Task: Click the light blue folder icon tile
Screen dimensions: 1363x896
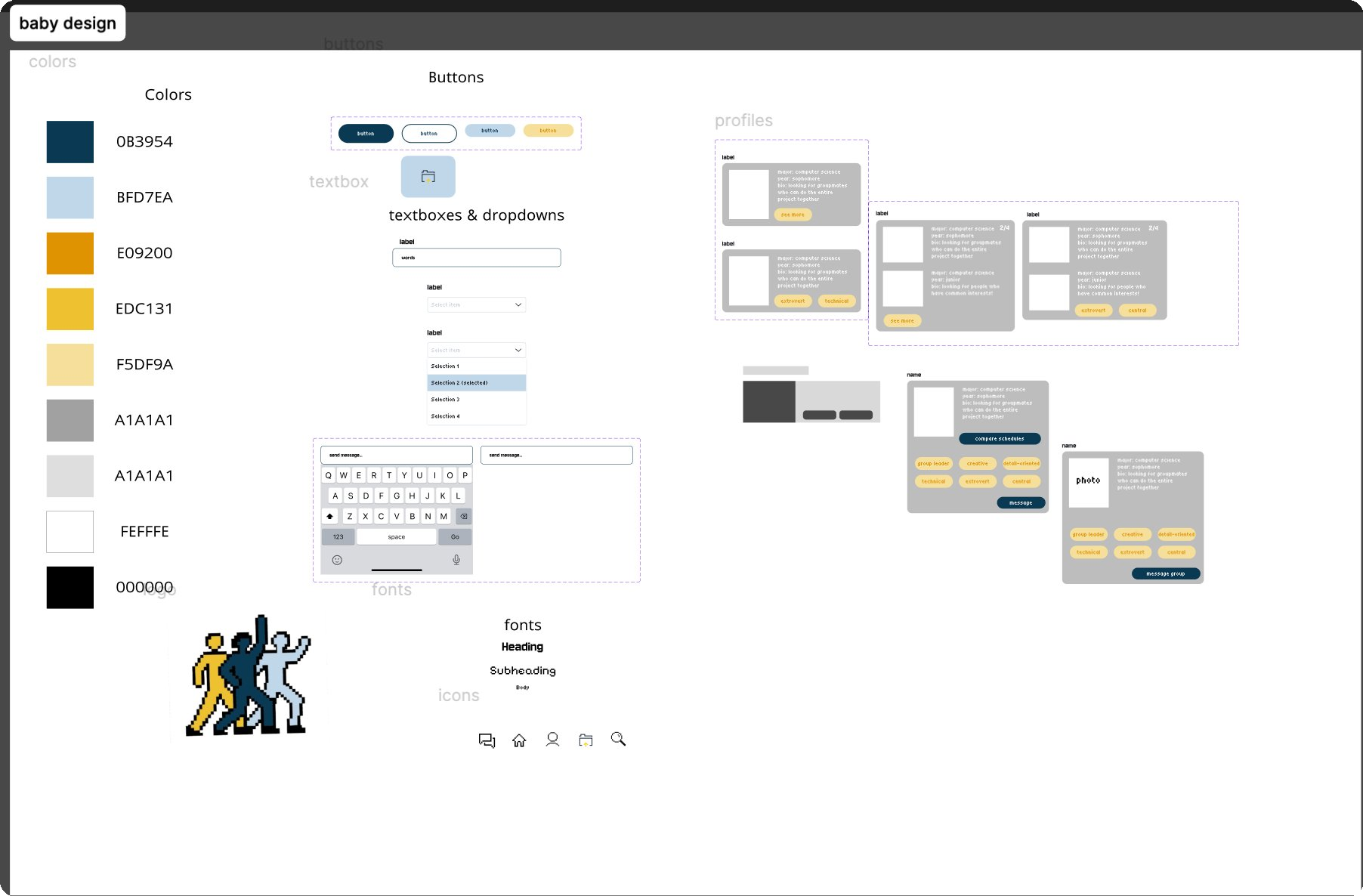Action: pos(428,177)
